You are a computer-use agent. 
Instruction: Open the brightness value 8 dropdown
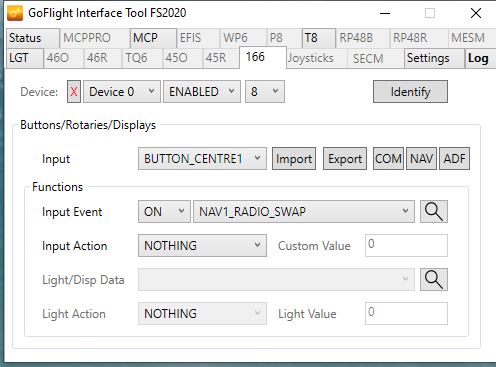click(265, 92)
